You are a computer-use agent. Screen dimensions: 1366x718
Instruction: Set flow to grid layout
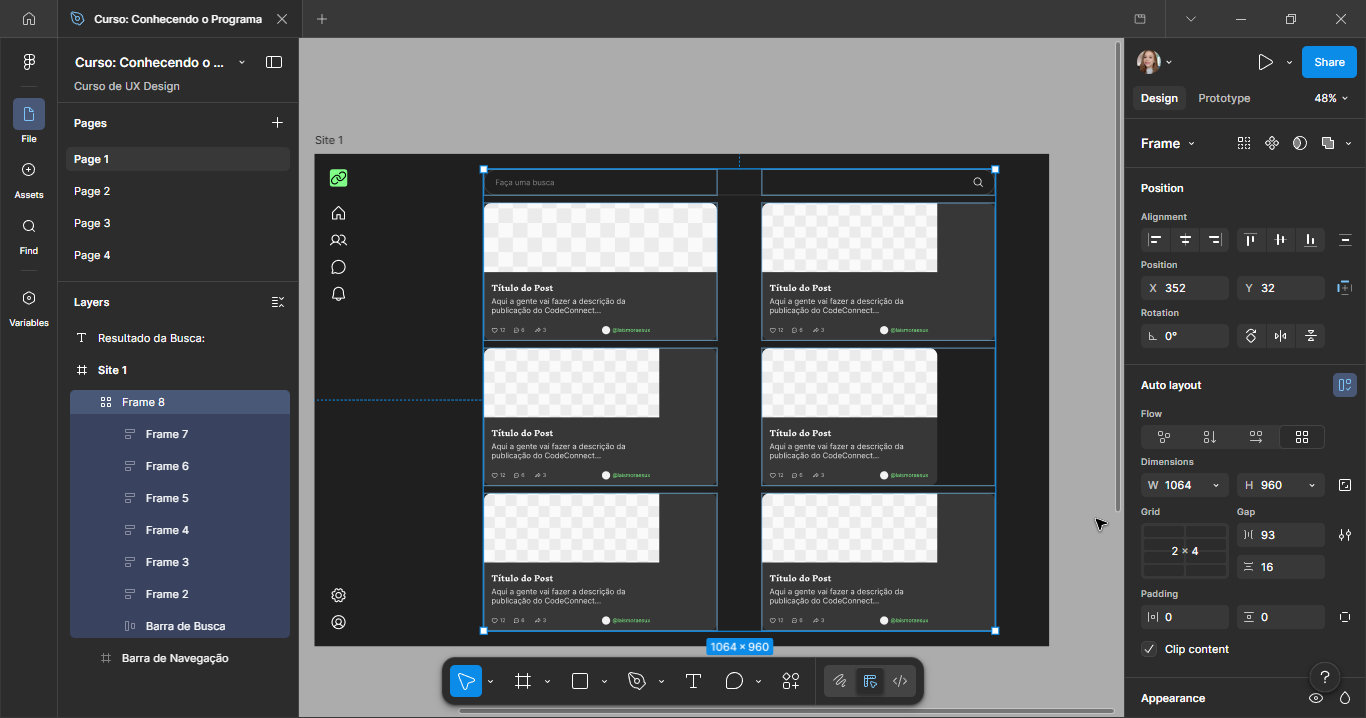(x=1302, y=437)
